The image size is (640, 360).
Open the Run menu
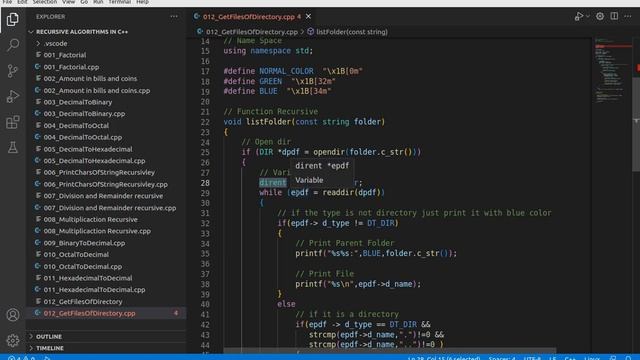pos(98,2)
